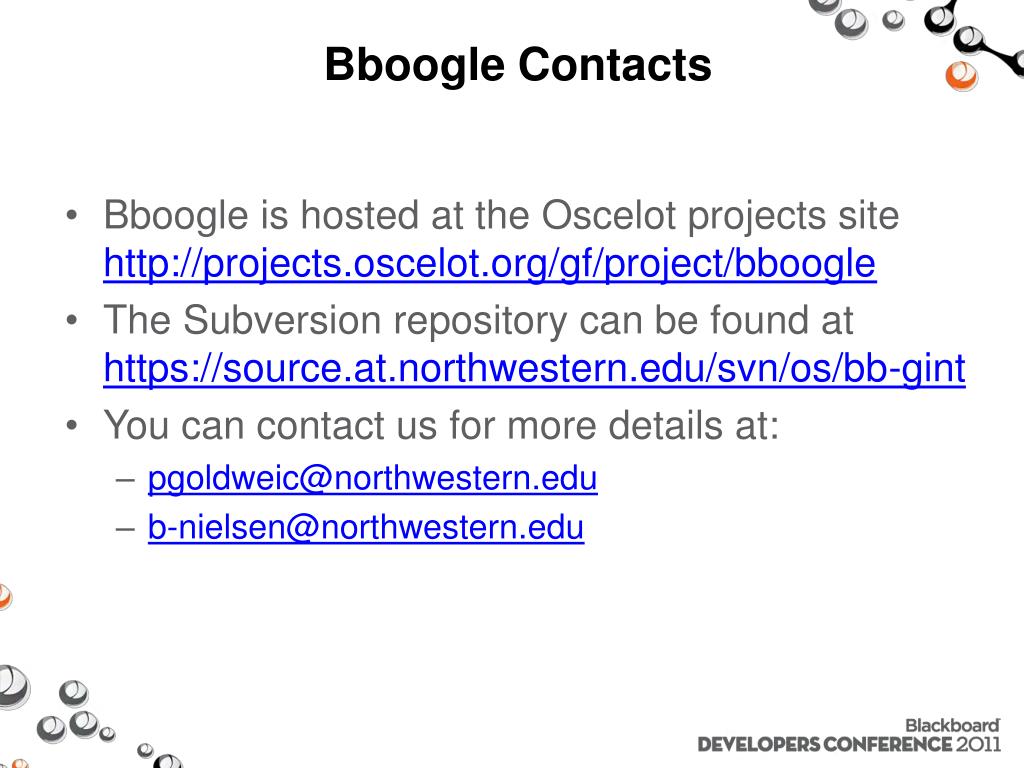Click the small gray bubble near top right
The height and width of the screenshot is (768, 1024).
point(893,21)
